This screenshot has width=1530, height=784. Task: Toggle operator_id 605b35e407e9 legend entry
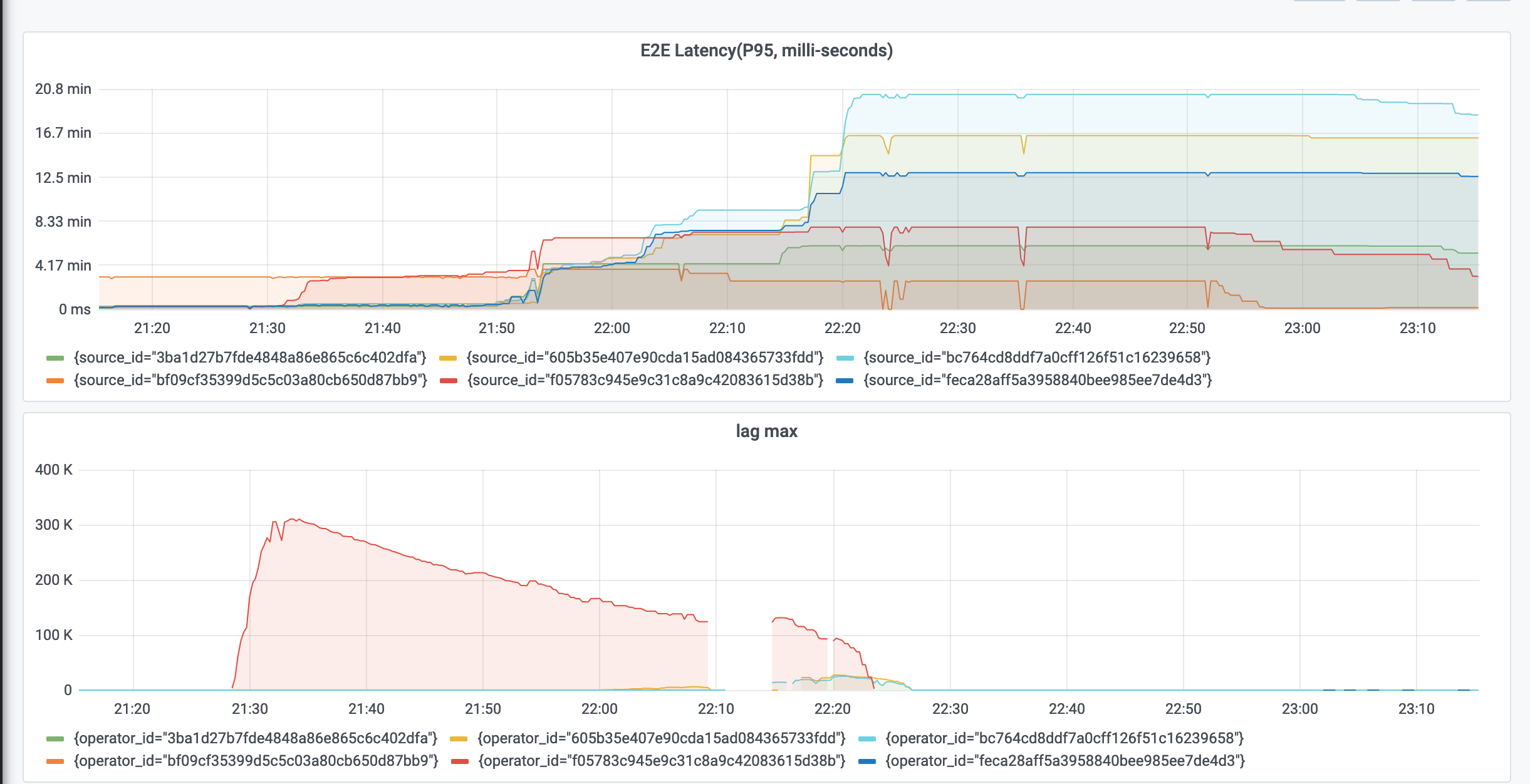click(x=661, y=738)
